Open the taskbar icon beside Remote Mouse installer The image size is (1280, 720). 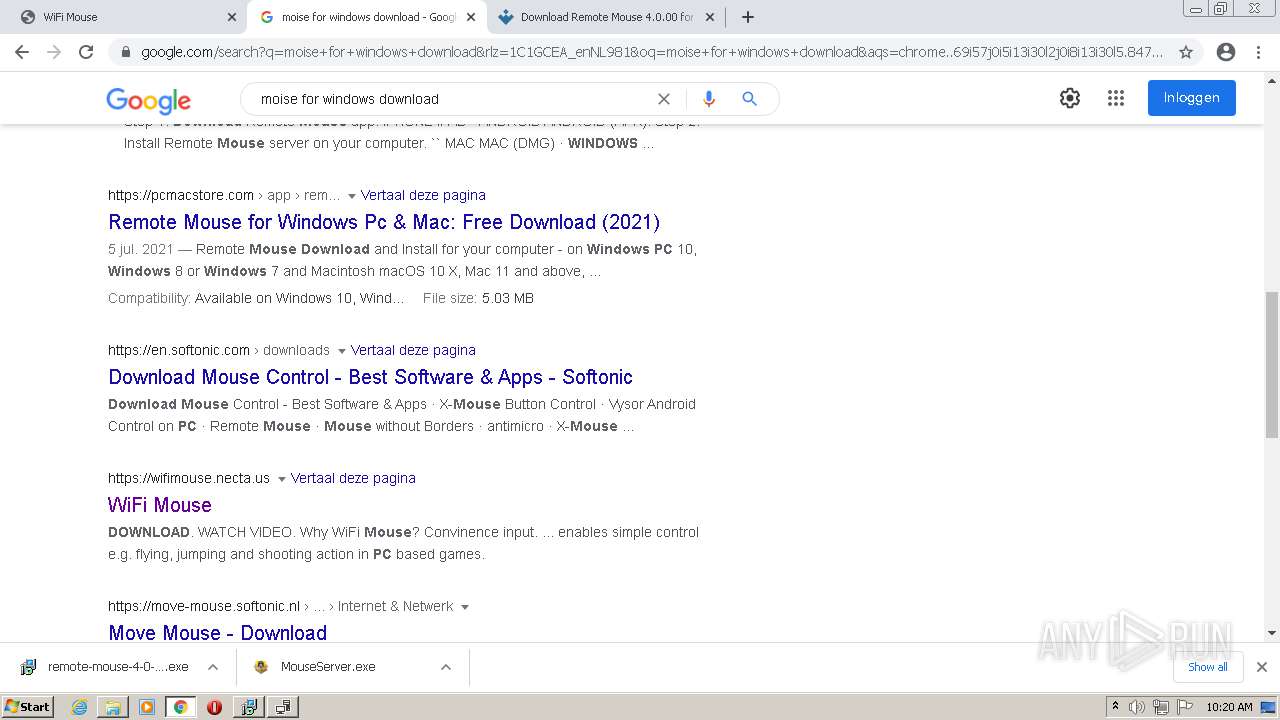tap(283, 707)
